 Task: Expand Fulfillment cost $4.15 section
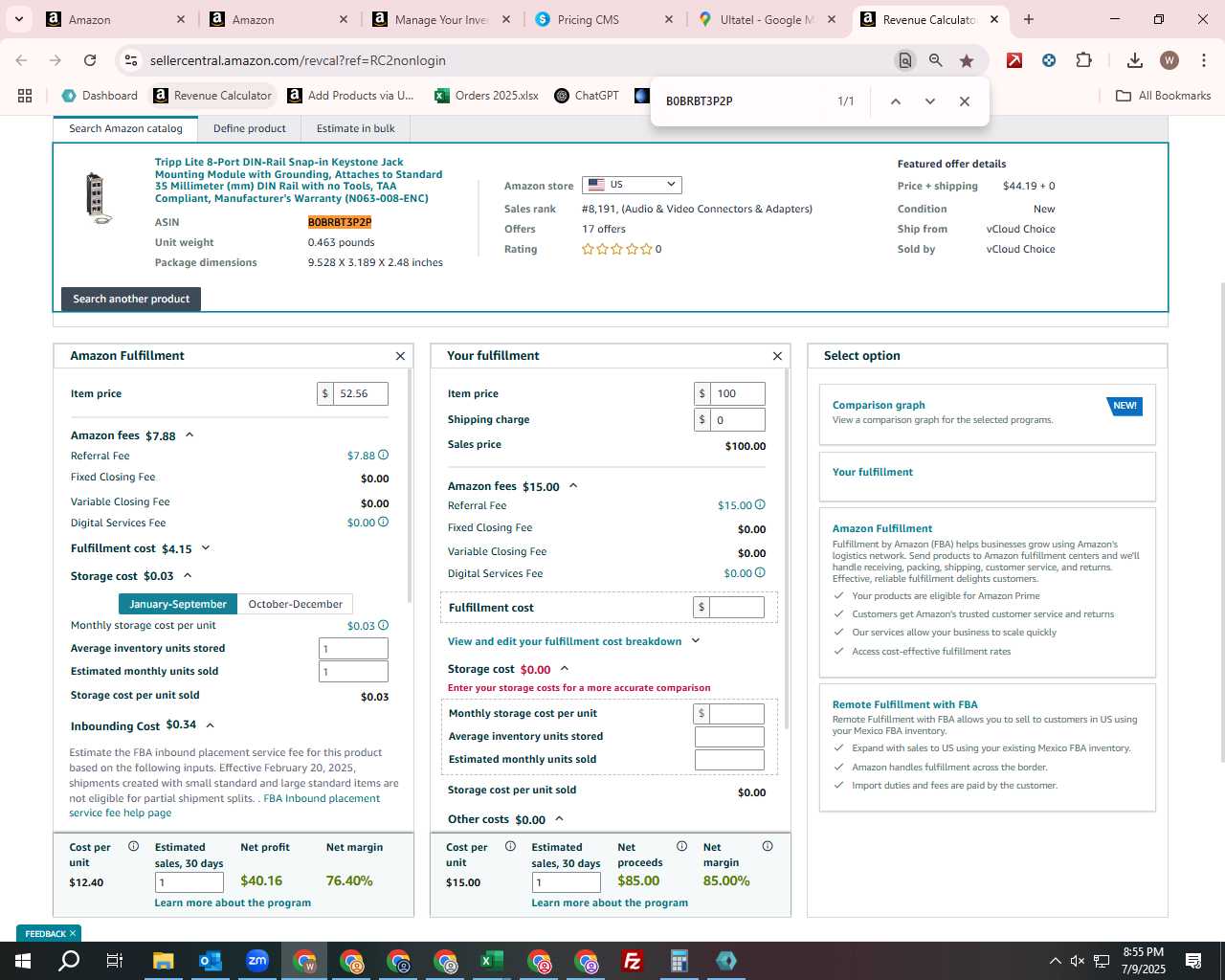[205, 548]
